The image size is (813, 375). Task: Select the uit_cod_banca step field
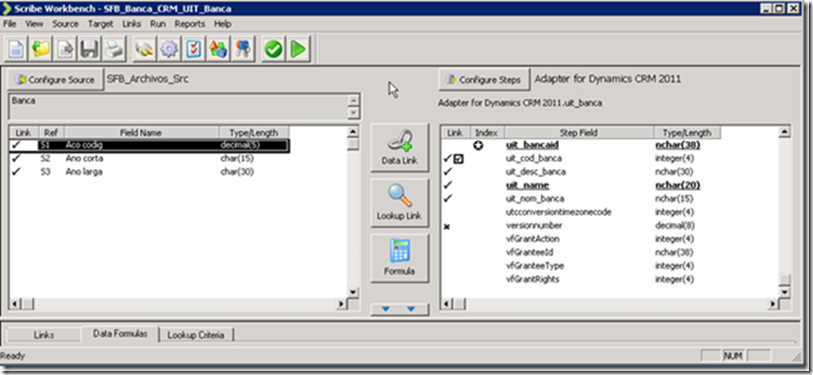[x=534, y=158]
